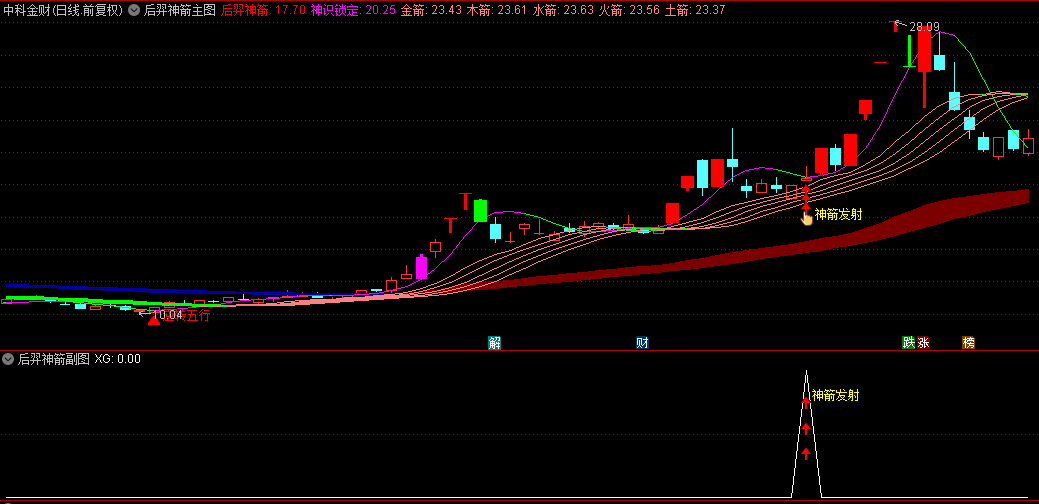Viewport: 1039px width, 504px height.
Task: Click the 神识锁定: 20.25 value
Action: click(353, 10)
